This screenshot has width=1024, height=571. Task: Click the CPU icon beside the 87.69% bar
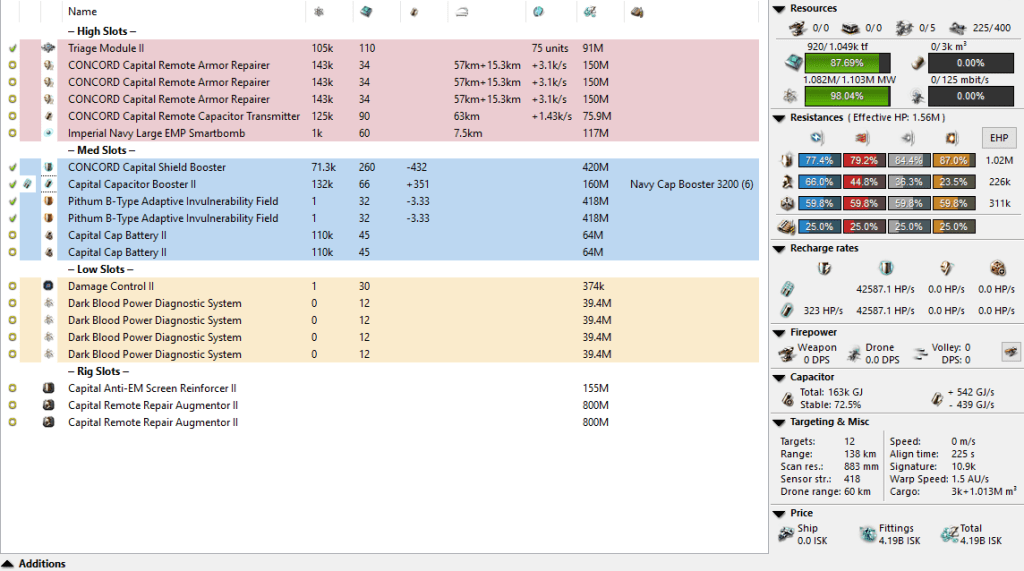coord(793,63)
